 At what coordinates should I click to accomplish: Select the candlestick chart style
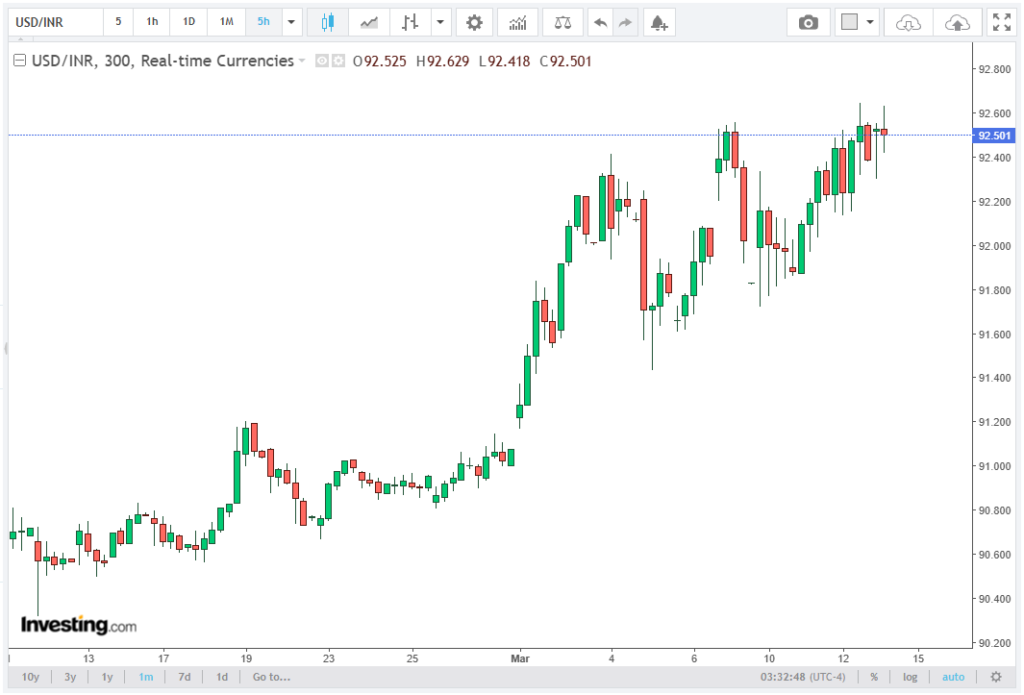(x=326, y=22)
